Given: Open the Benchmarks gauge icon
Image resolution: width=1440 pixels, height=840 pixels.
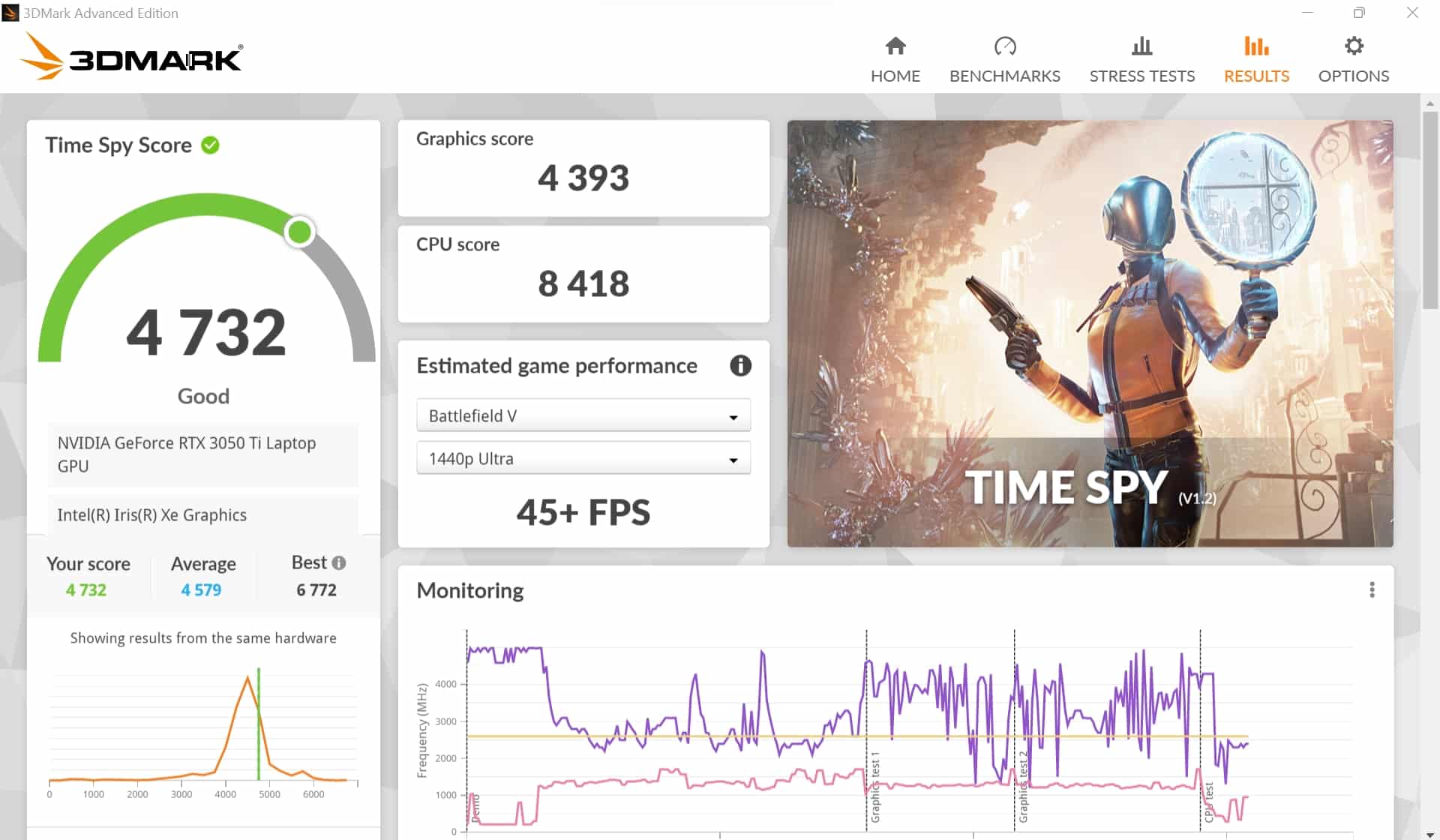Looking at the screenshot, I should [x=1004, y=46].
